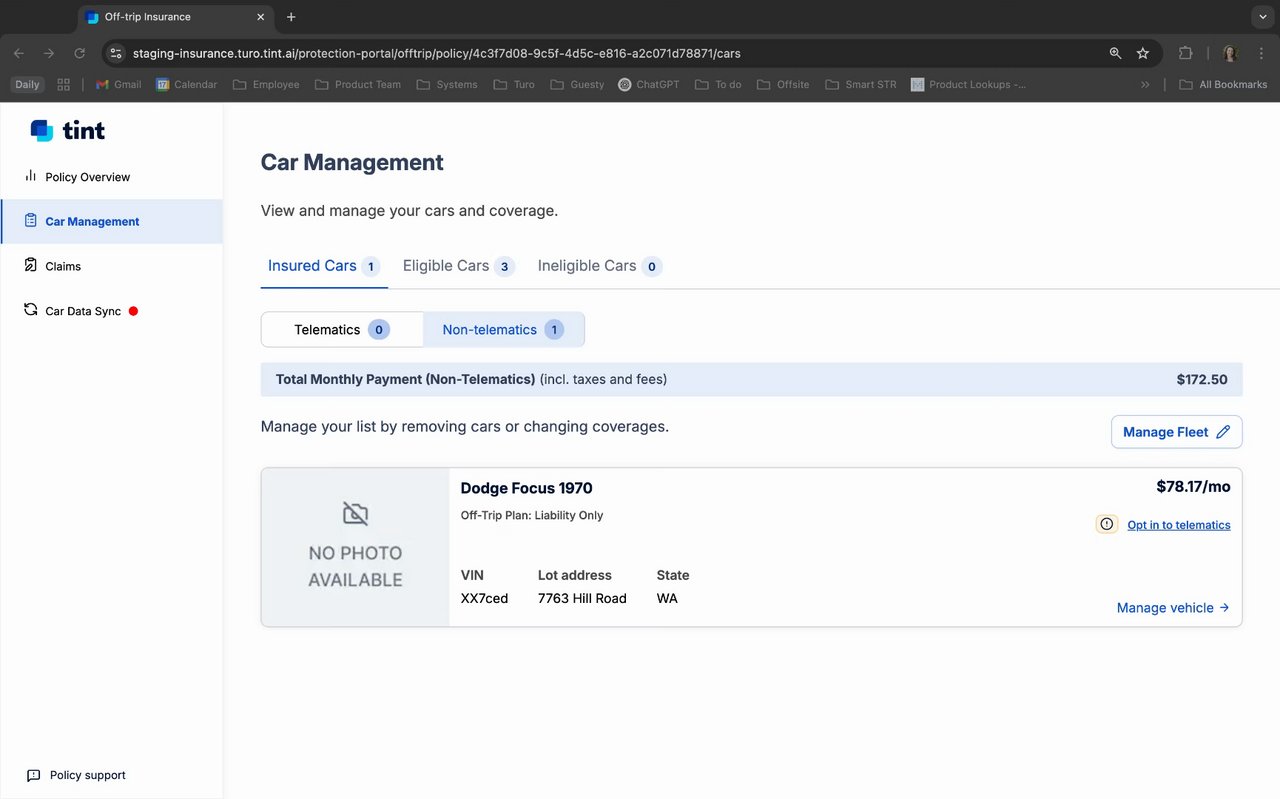This screenshot has width=1280, height=799.
Task: Click the telematics warning info icon
Action: [x=1106, y=524]
